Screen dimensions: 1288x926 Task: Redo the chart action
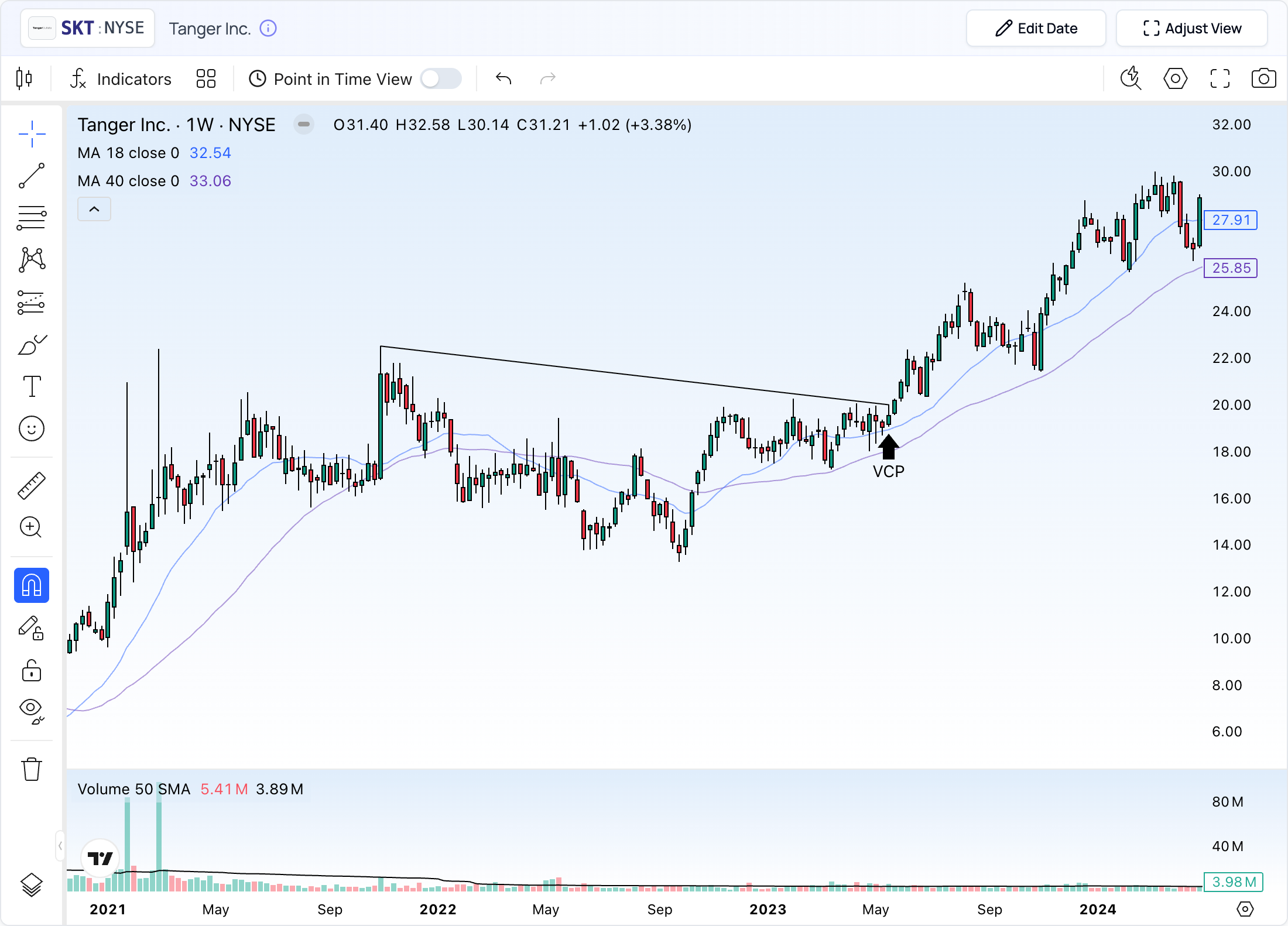pos(547,78)
